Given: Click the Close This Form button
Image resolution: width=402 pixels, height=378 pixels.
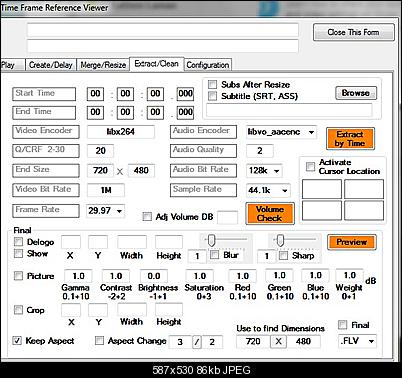Looking at the screenshot, I should click(x=354, y=32).
